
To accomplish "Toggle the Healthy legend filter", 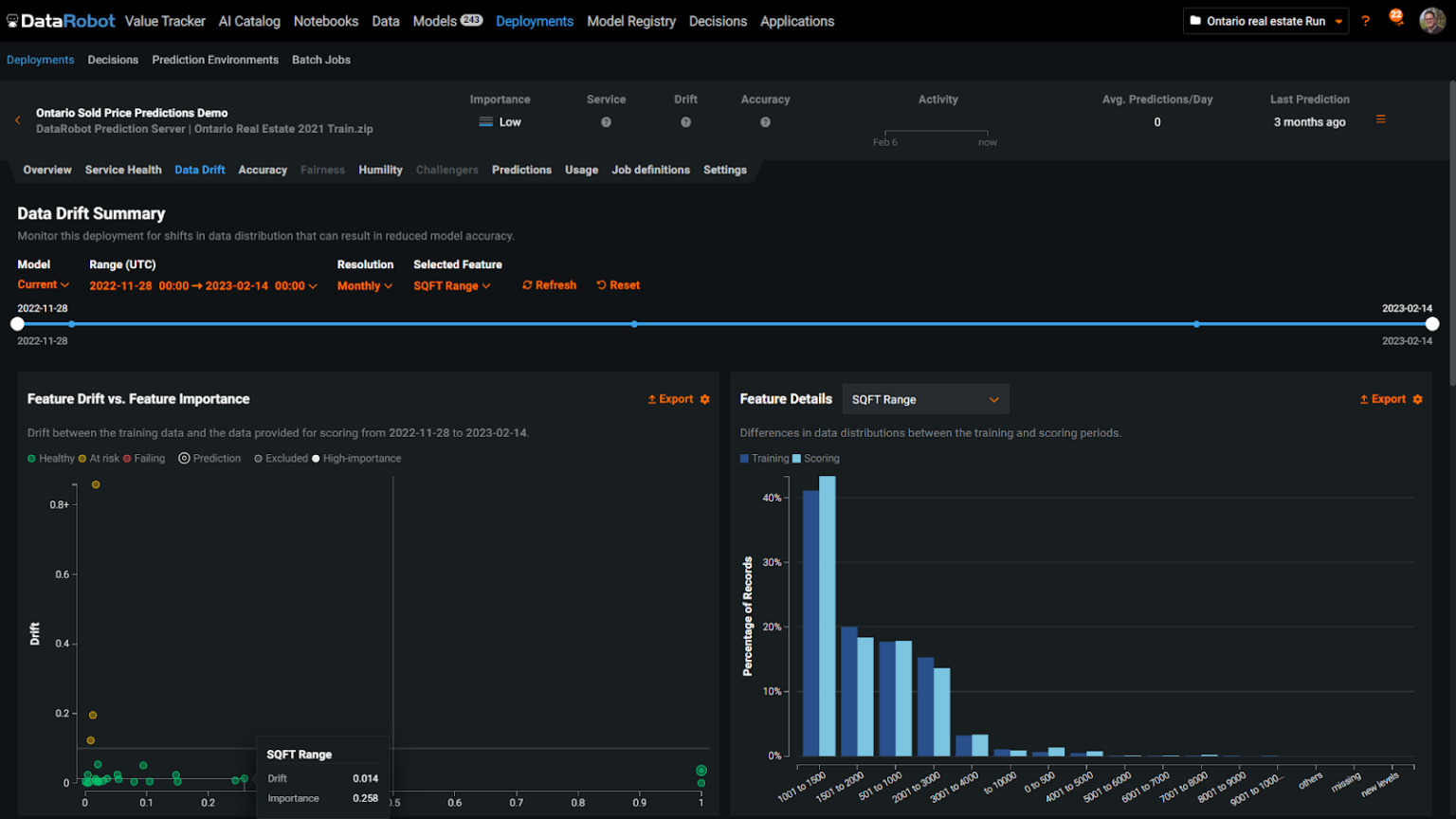I will (51, 459).
